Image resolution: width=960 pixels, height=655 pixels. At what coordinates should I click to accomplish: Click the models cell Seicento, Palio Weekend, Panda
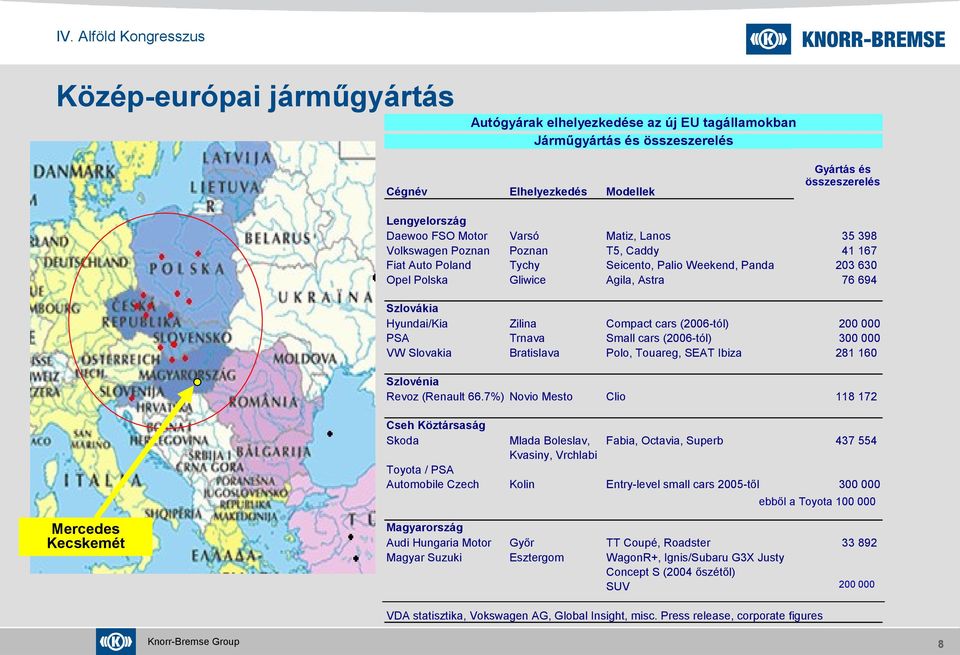pos(690,265)
